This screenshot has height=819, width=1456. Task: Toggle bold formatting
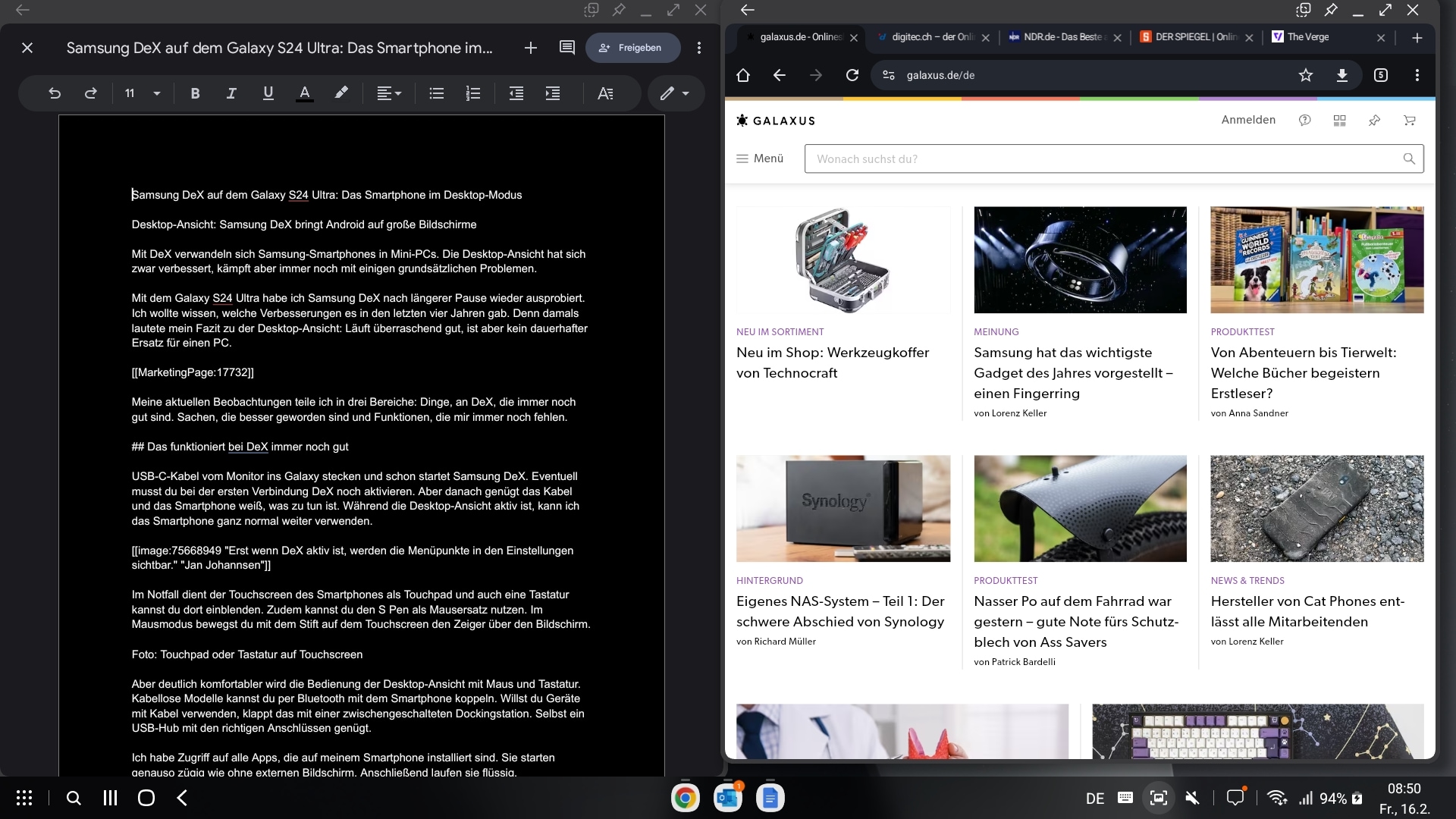pos(195,93)
